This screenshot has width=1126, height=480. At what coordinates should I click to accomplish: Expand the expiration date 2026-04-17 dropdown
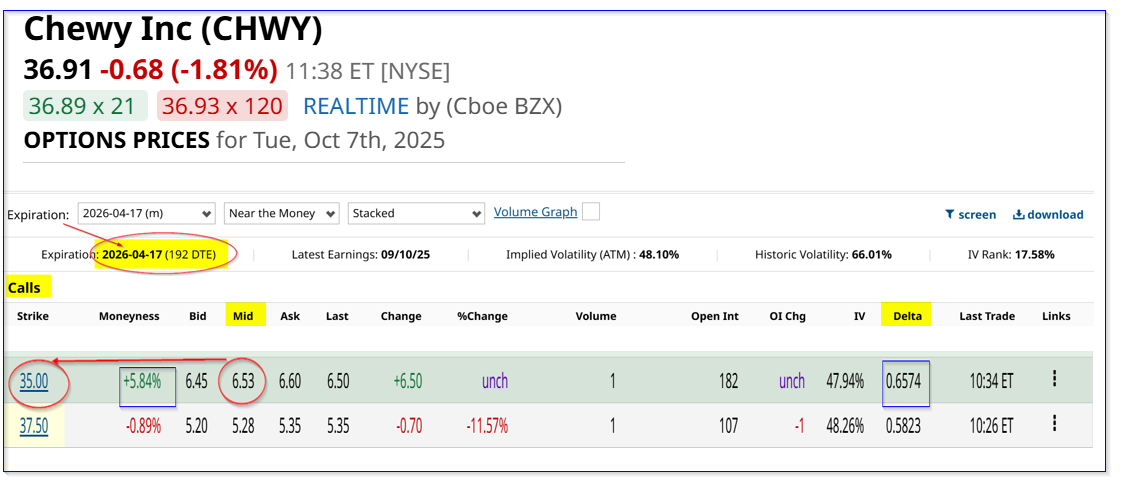click(147, 213)
